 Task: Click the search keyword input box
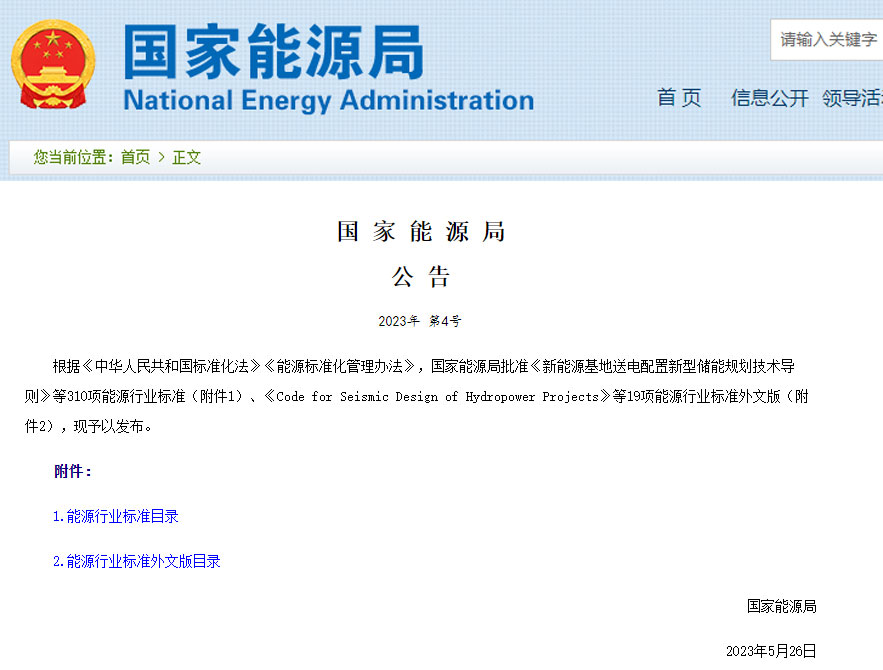point(828,40)
